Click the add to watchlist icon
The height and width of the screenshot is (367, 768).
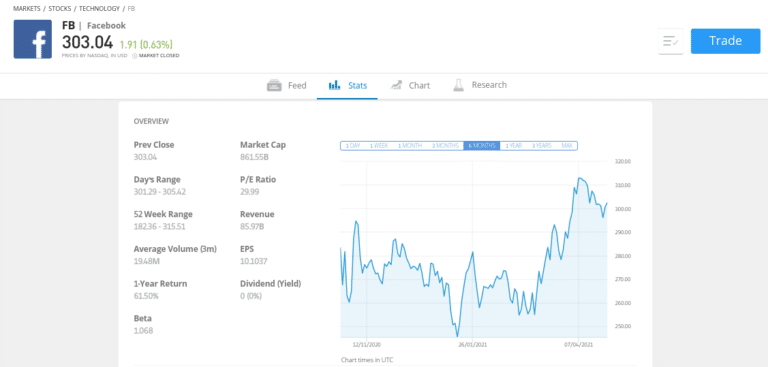tap(671, 41)
